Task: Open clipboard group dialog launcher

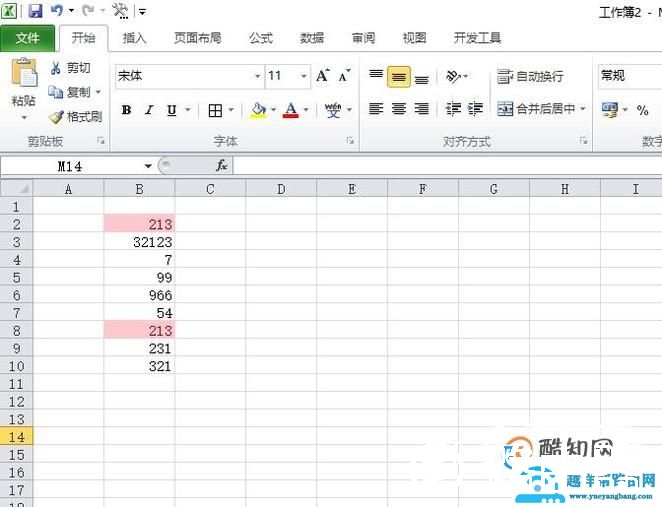Action: [x=100, y=141]
